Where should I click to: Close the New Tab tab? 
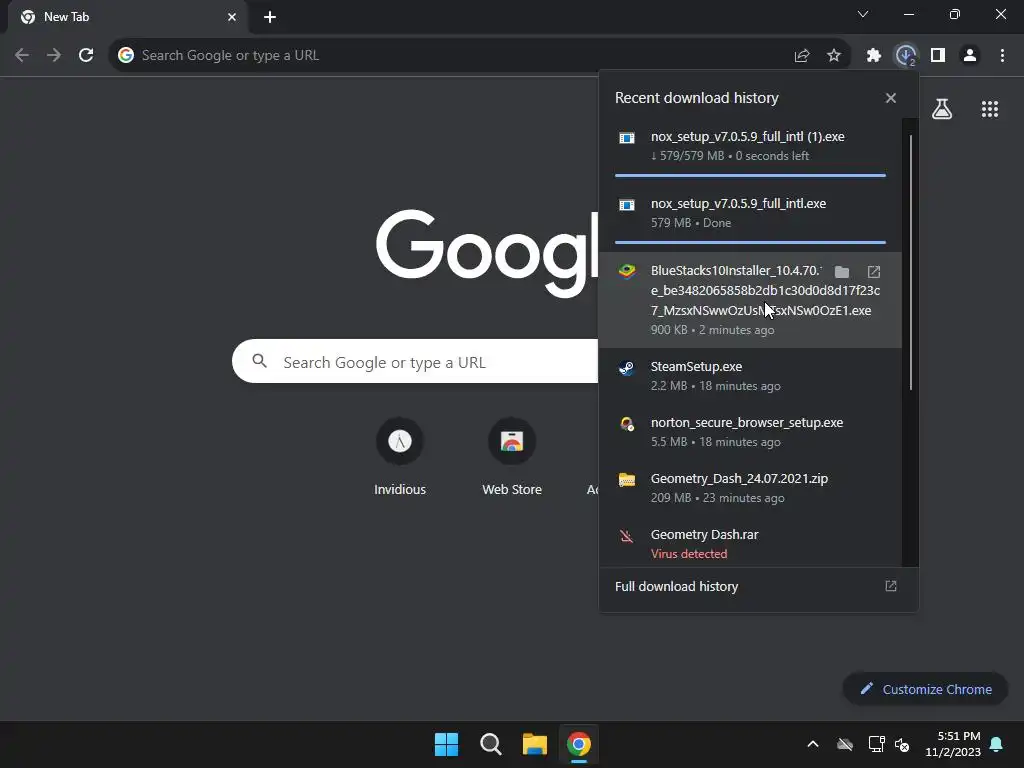pyautogui.click(x=232, y=17)
